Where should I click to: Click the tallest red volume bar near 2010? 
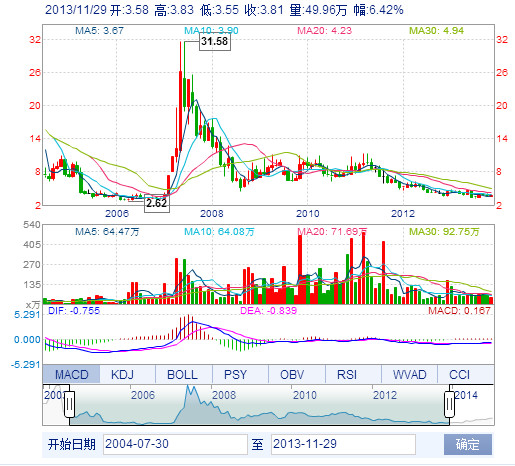(300, 268)
